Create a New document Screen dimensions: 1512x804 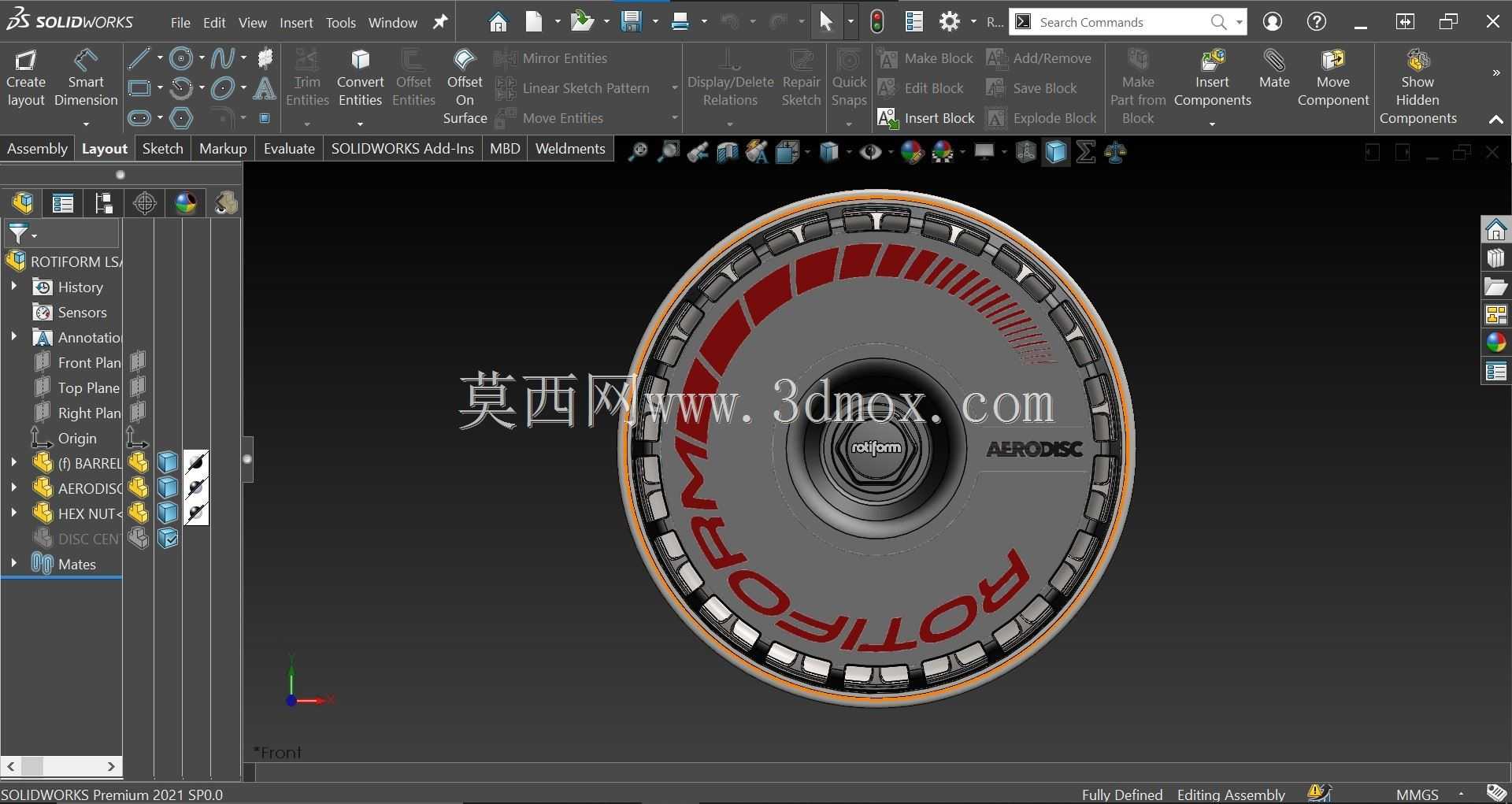(535, 22)
